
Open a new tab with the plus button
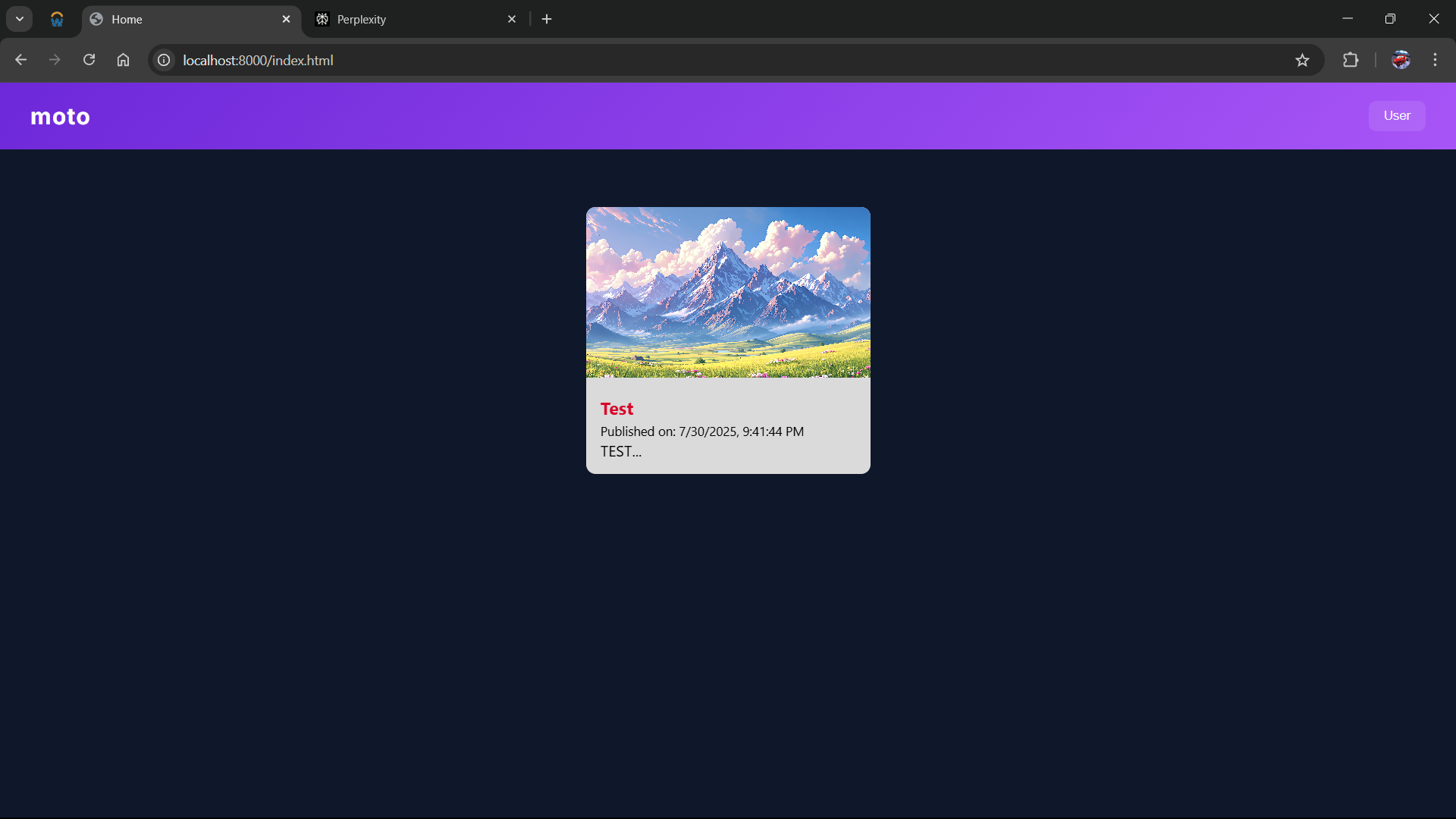[547, 19]
